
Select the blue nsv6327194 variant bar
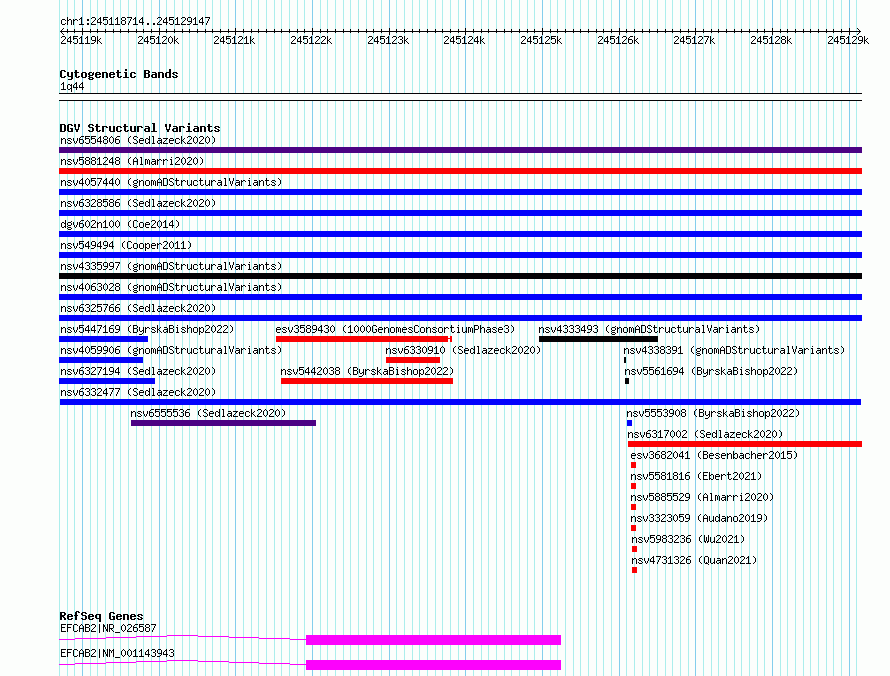[107, 381]
